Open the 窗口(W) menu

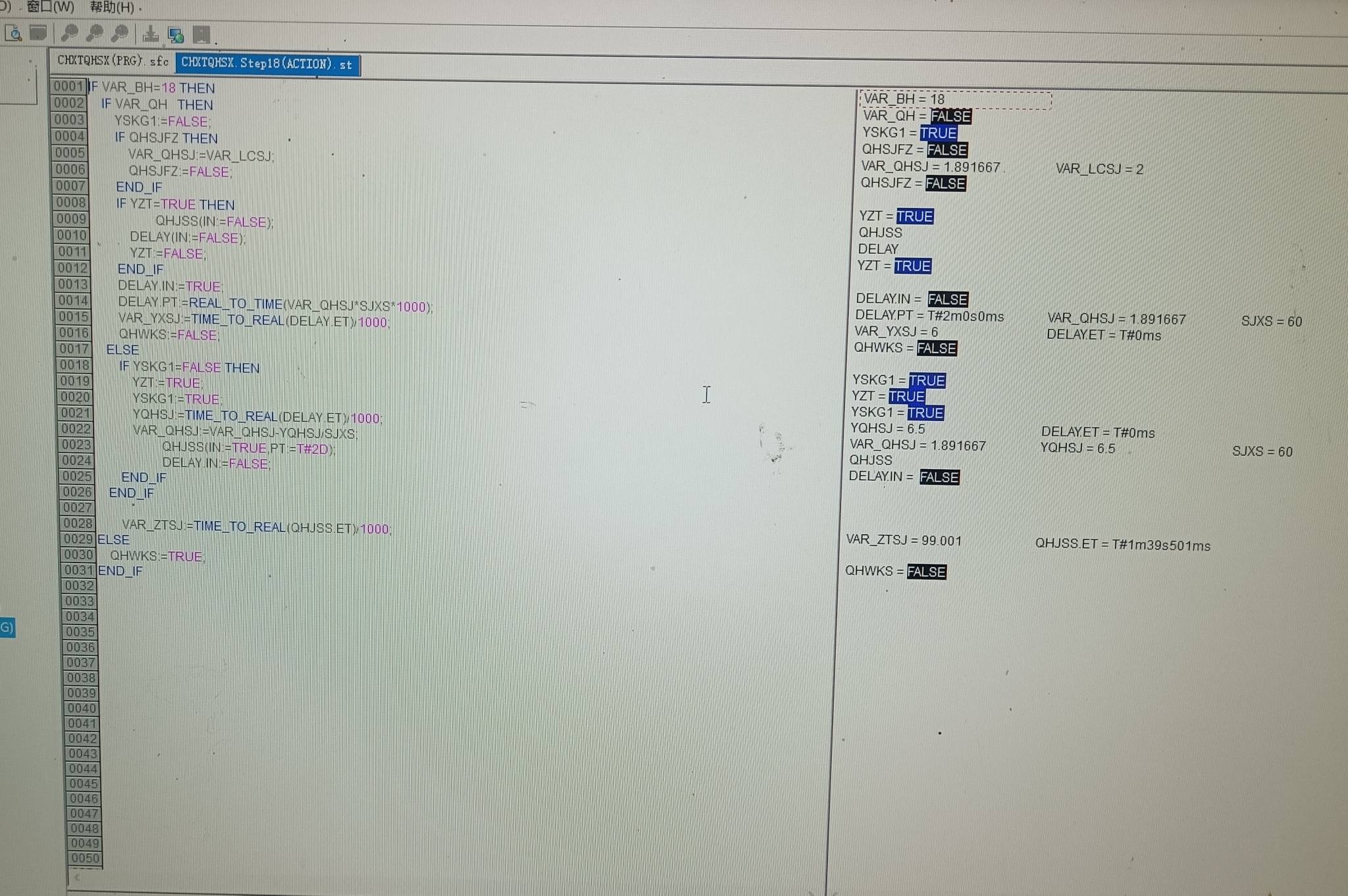click(51, 7)
